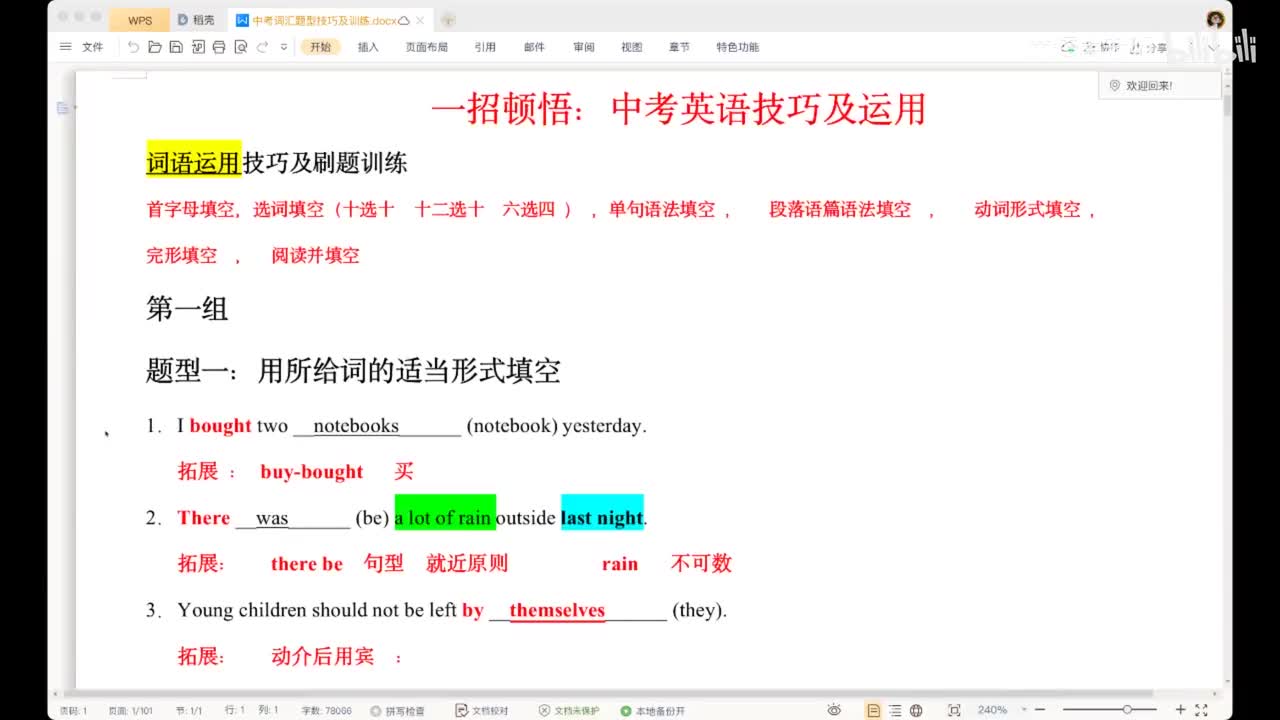Switch to web layout globe icon
The image size is (1280, 720).
click(917, 710)
